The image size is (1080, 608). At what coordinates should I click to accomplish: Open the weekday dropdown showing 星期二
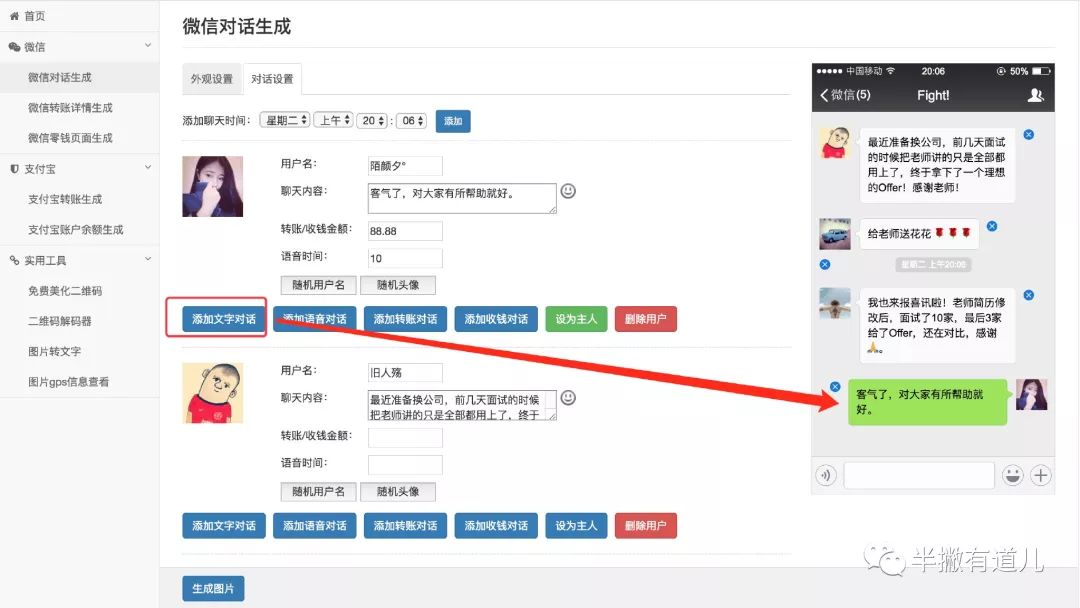click(285, 120)
